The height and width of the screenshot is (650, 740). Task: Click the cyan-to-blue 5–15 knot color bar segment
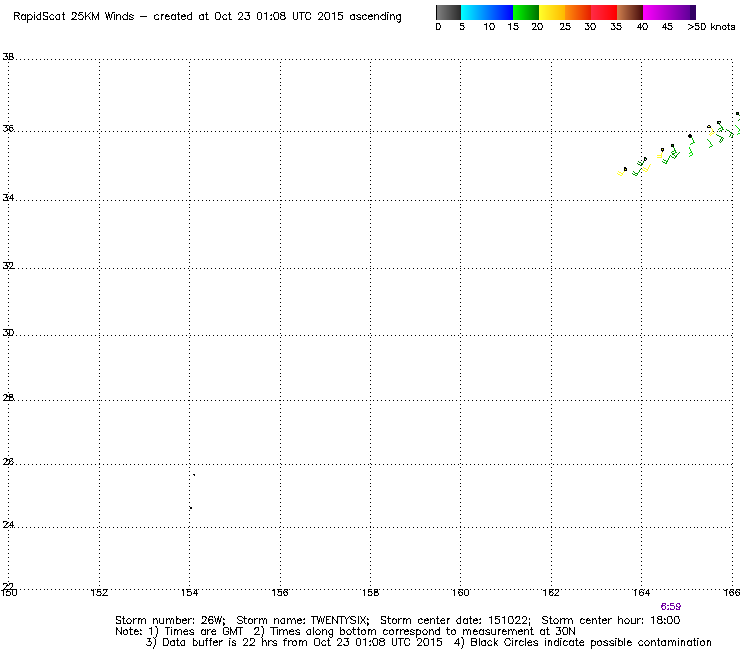pyautogui.click(x=487, y=12)
